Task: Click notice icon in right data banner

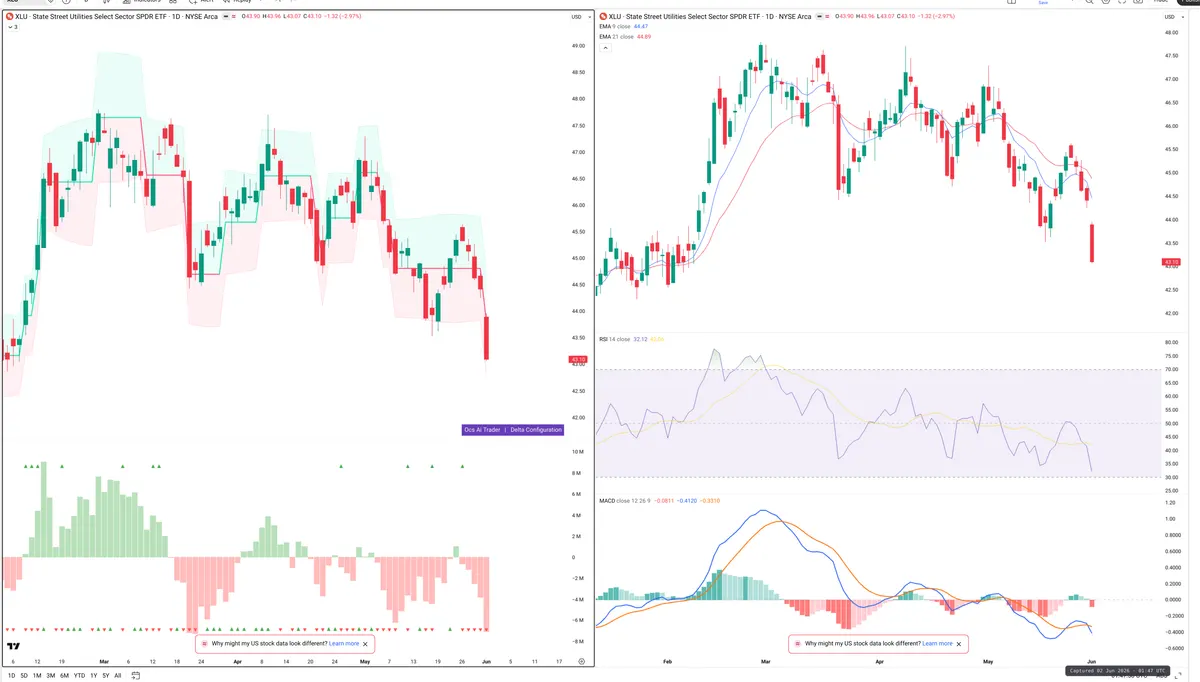Action: point(797,644)
